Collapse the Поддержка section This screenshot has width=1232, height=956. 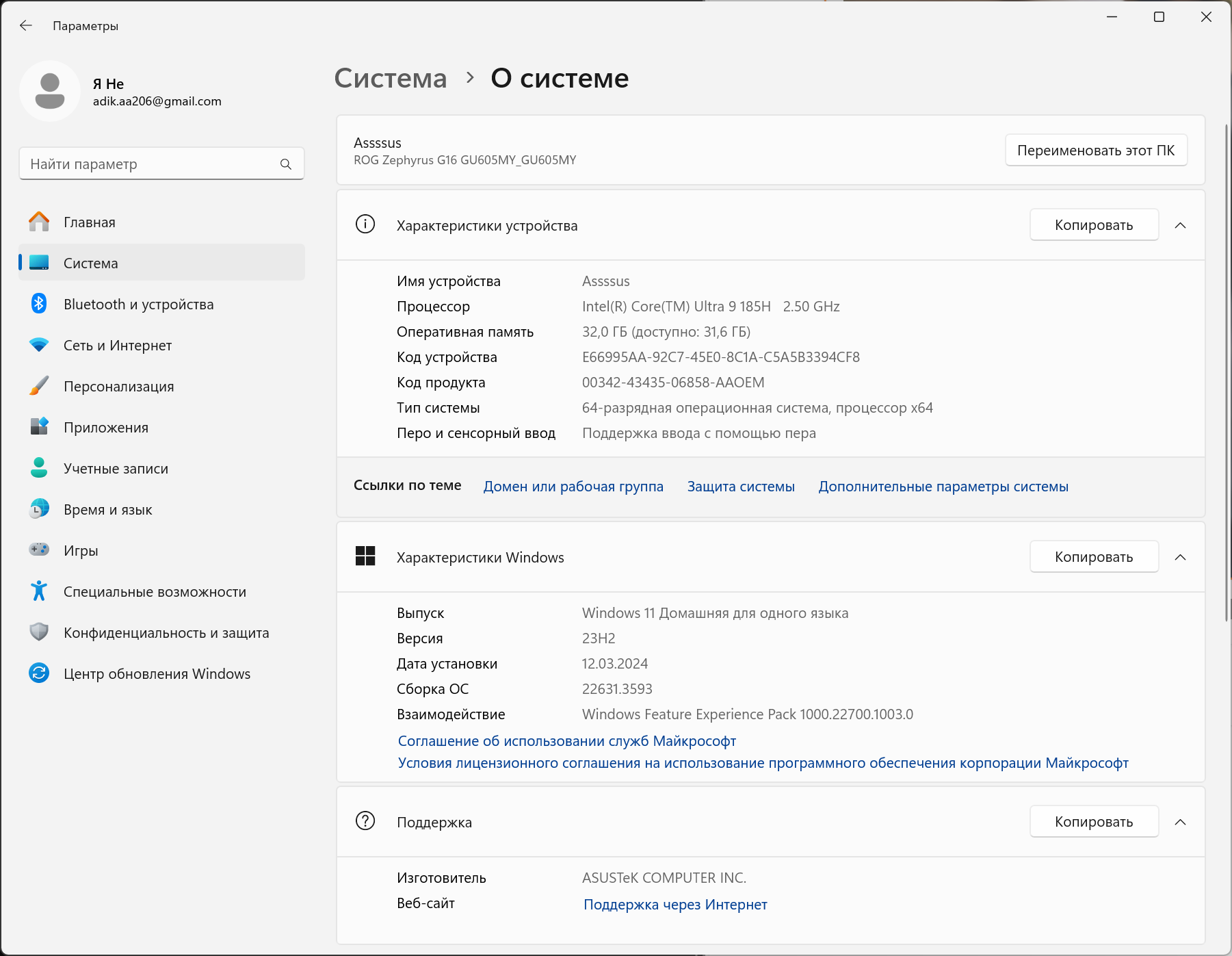[x=1180, y=822]
